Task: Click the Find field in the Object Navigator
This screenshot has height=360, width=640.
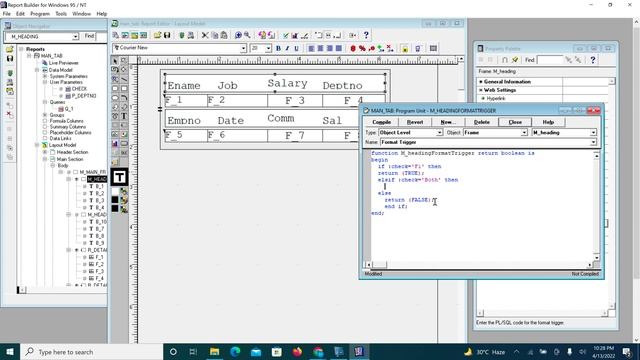Action: click(102, 37)
